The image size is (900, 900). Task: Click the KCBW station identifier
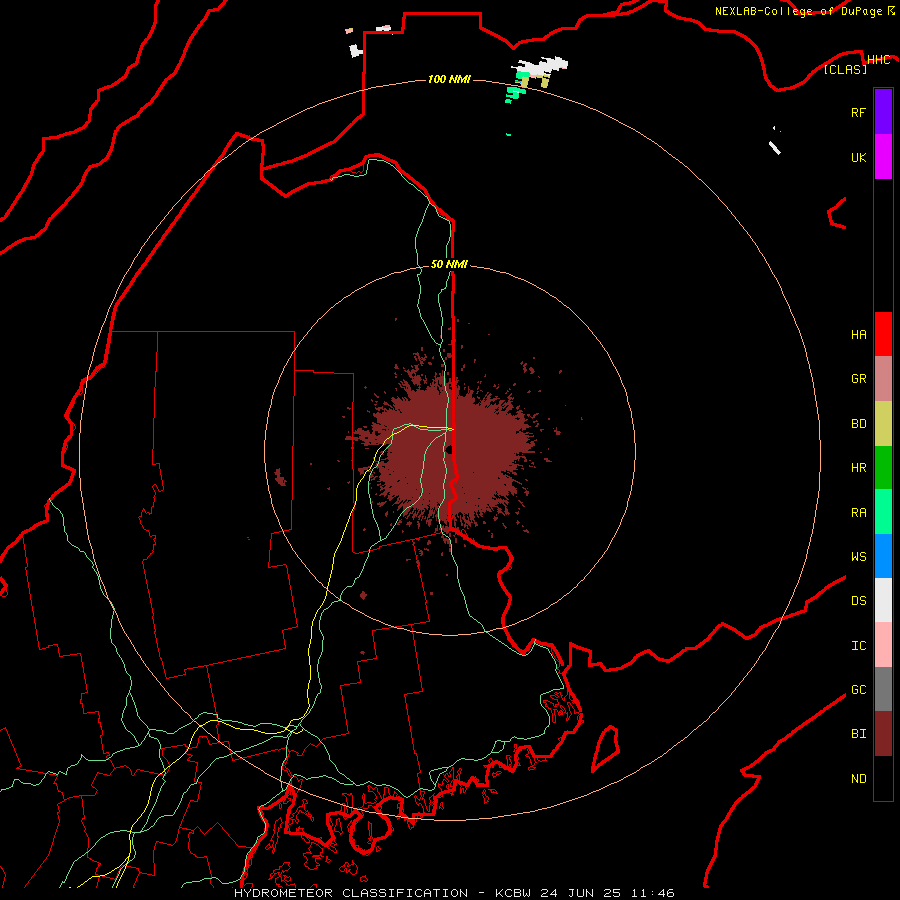513,893
